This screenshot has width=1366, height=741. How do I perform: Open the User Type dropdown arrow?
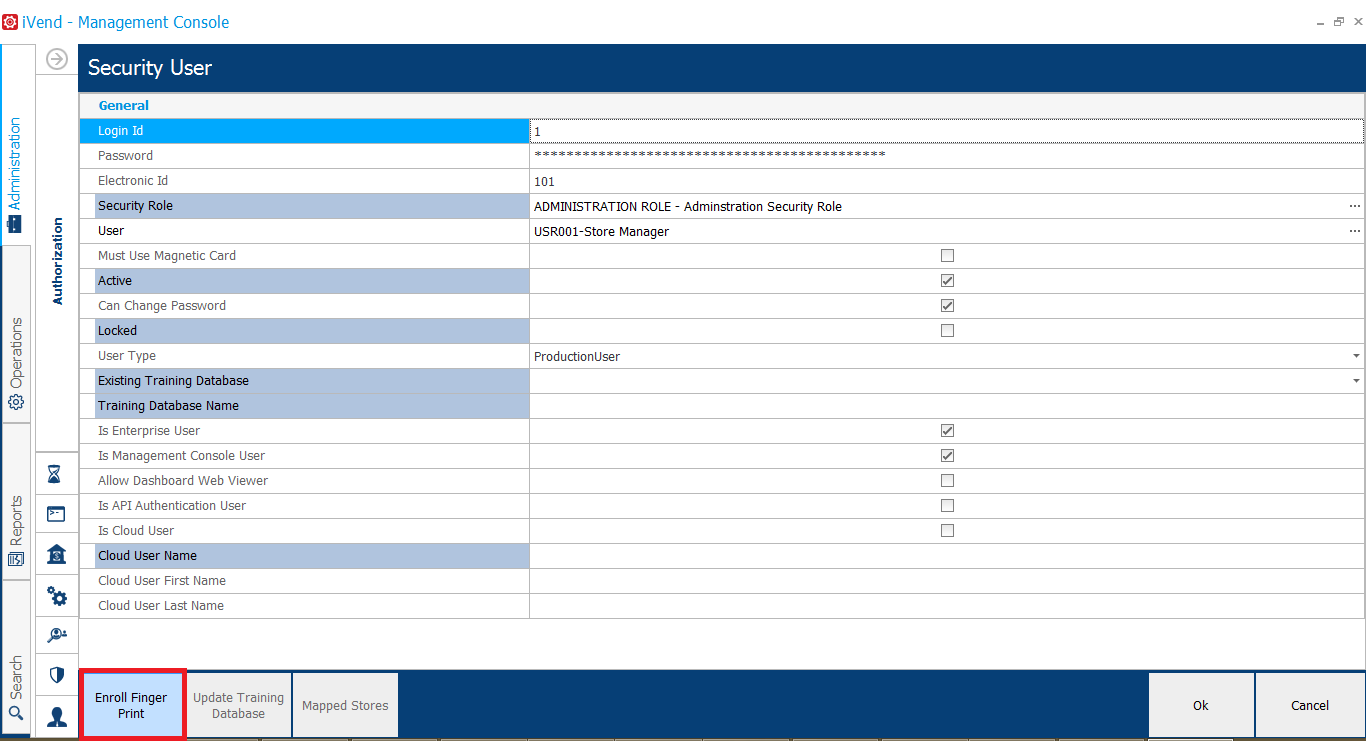(x=1356, y=356)
